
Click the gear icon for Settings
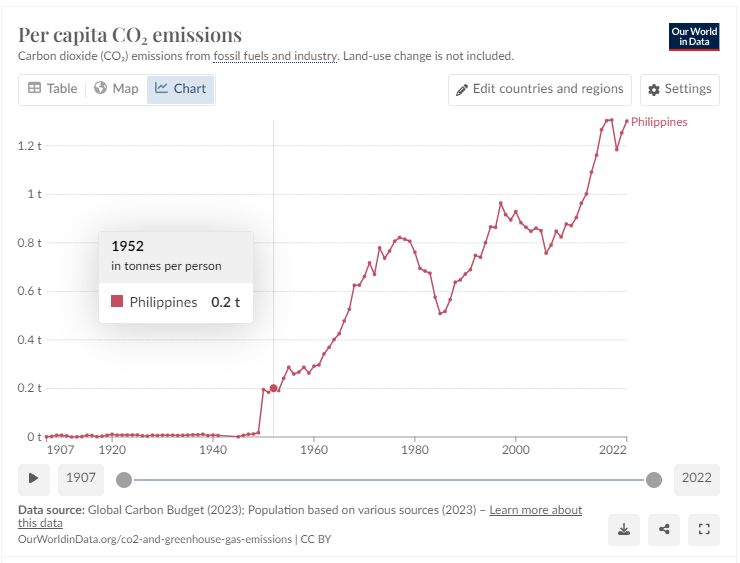coord(654,89)
